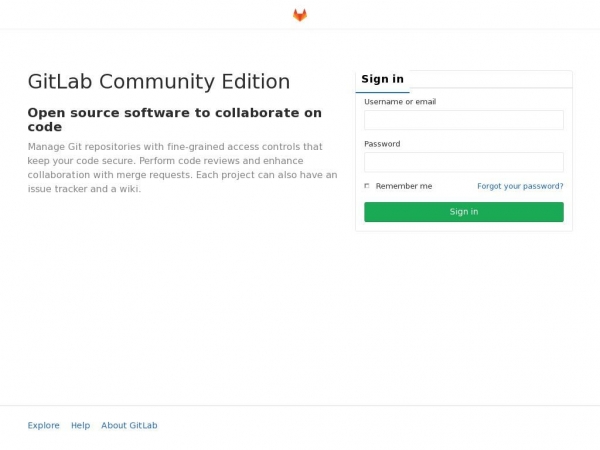Select the Sign in tab
The image size is (600, 450).
click(x=382, y=79)
